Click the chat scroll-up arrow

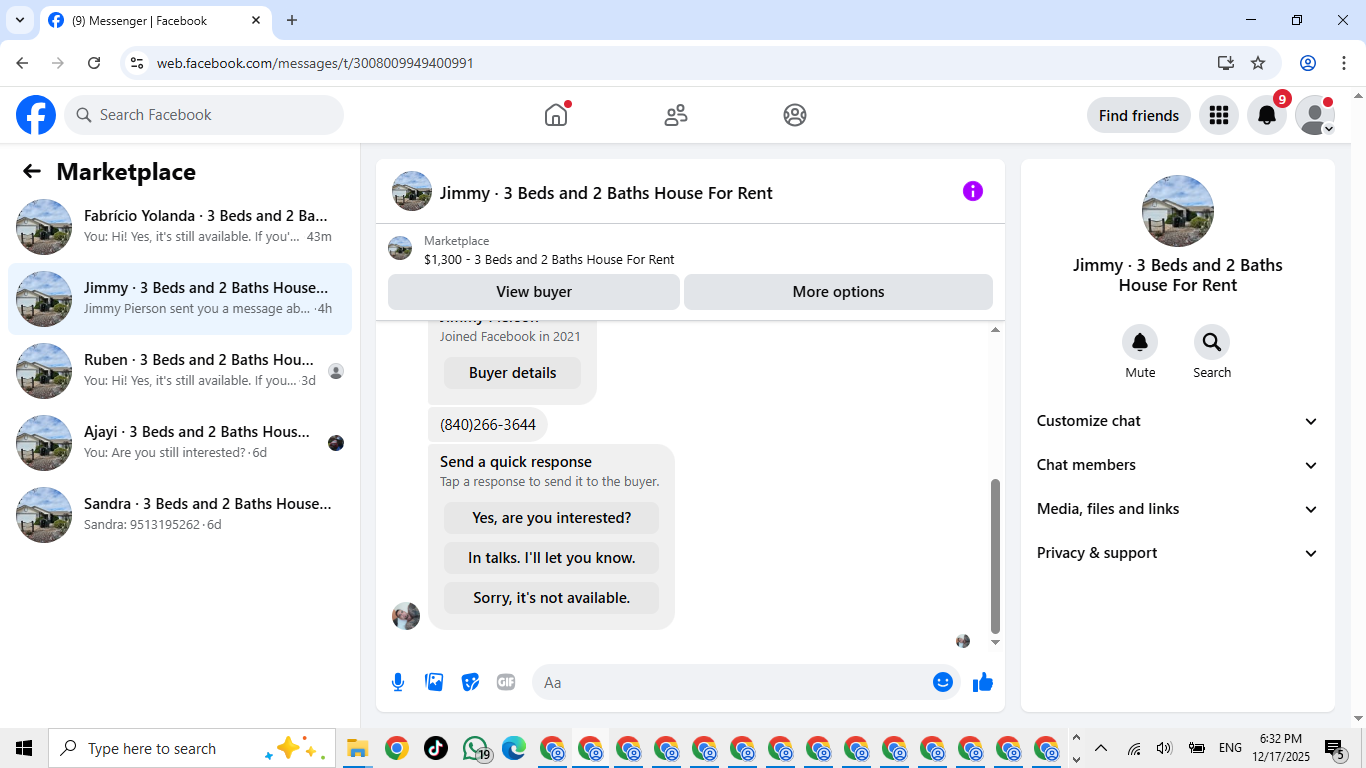click(x=995, y=330)
